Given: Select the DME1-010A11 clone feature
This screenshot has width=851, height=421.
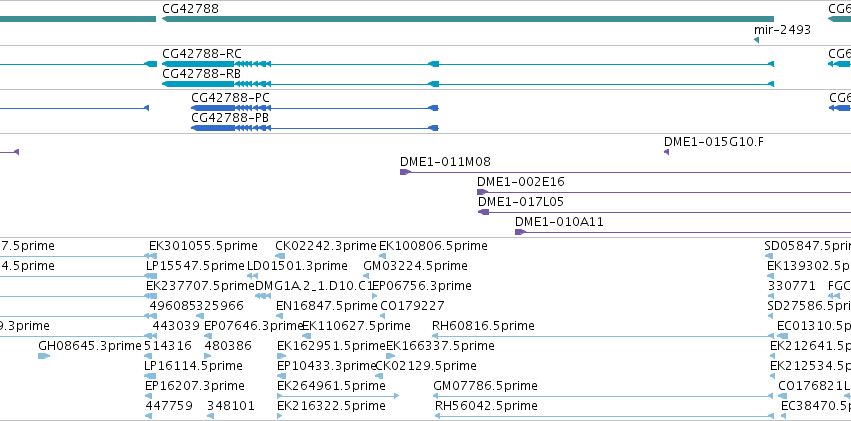Looking at the screenshot, I should click(x=683, y=232).
